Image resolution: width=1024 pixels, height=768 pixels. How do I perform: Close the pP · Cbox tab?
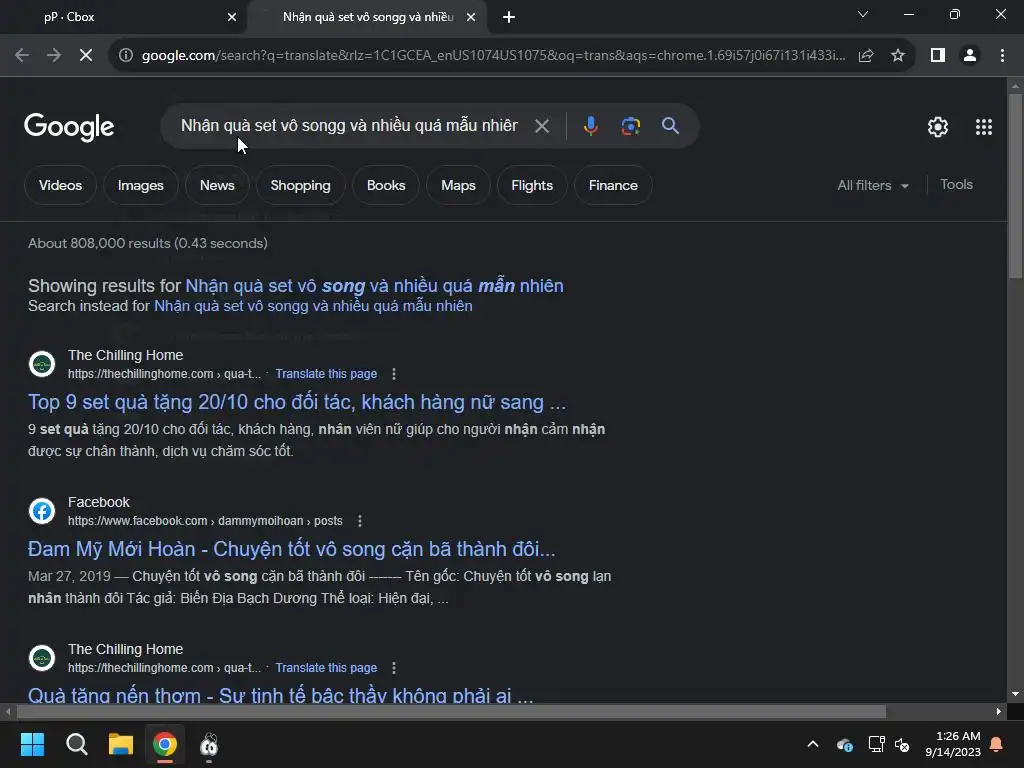point(232,17)
